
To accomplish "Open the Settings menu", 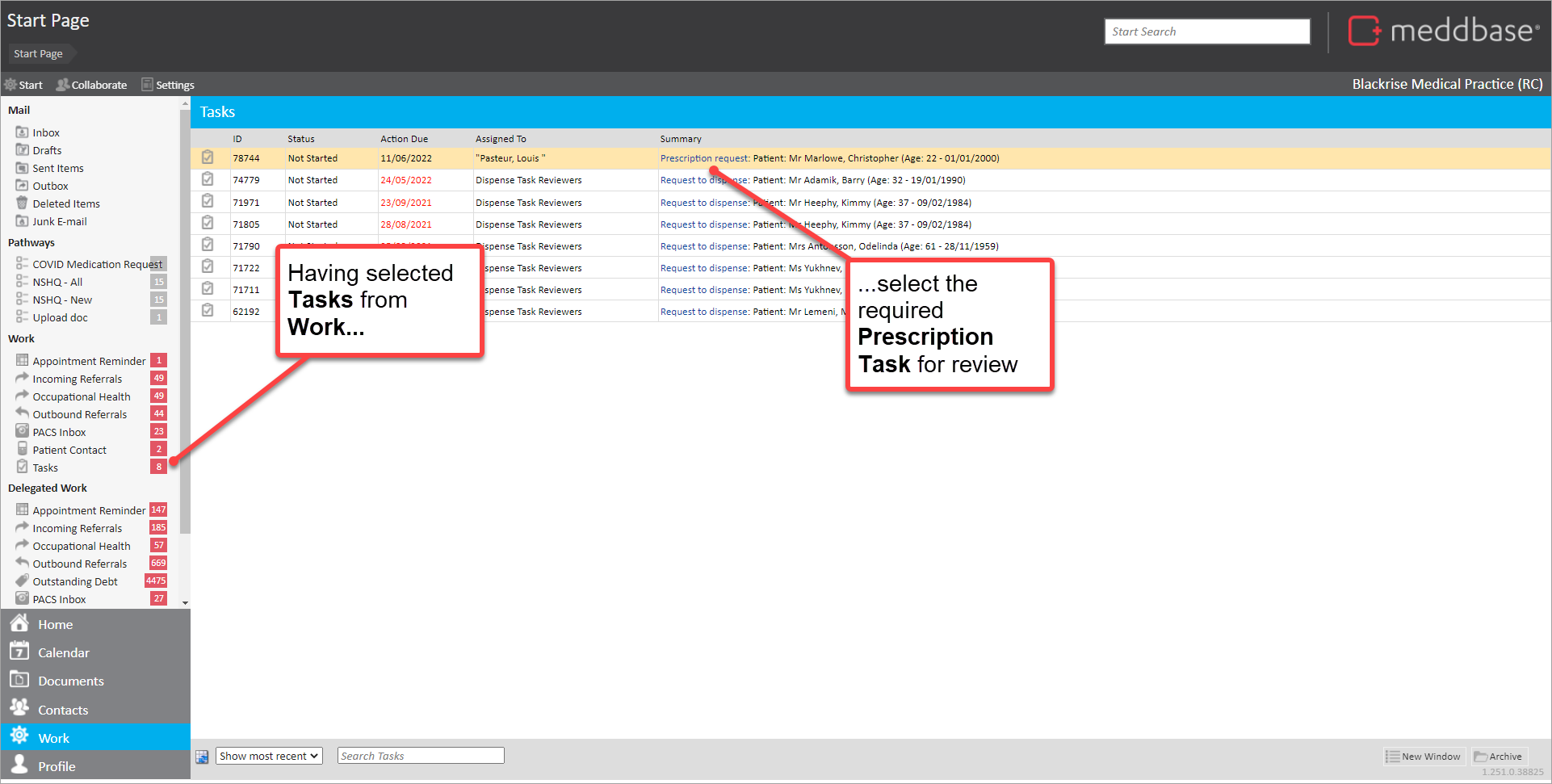I will point(168,85).
